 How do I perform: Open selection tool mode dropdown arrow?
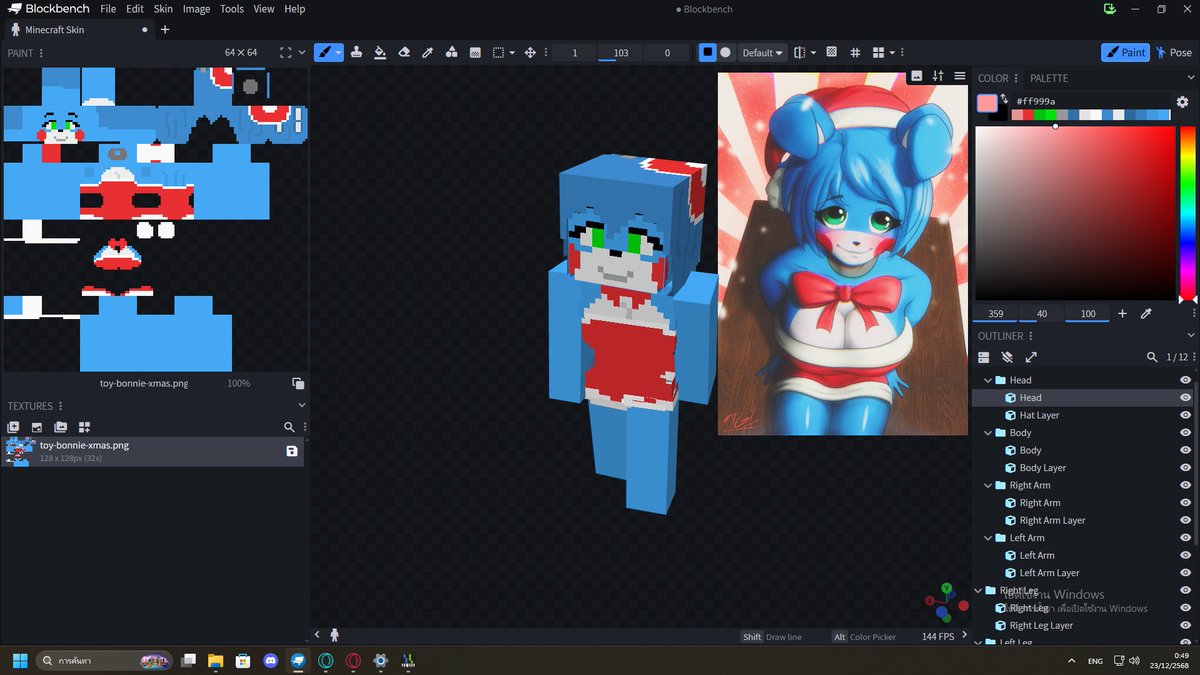point(512,52)
